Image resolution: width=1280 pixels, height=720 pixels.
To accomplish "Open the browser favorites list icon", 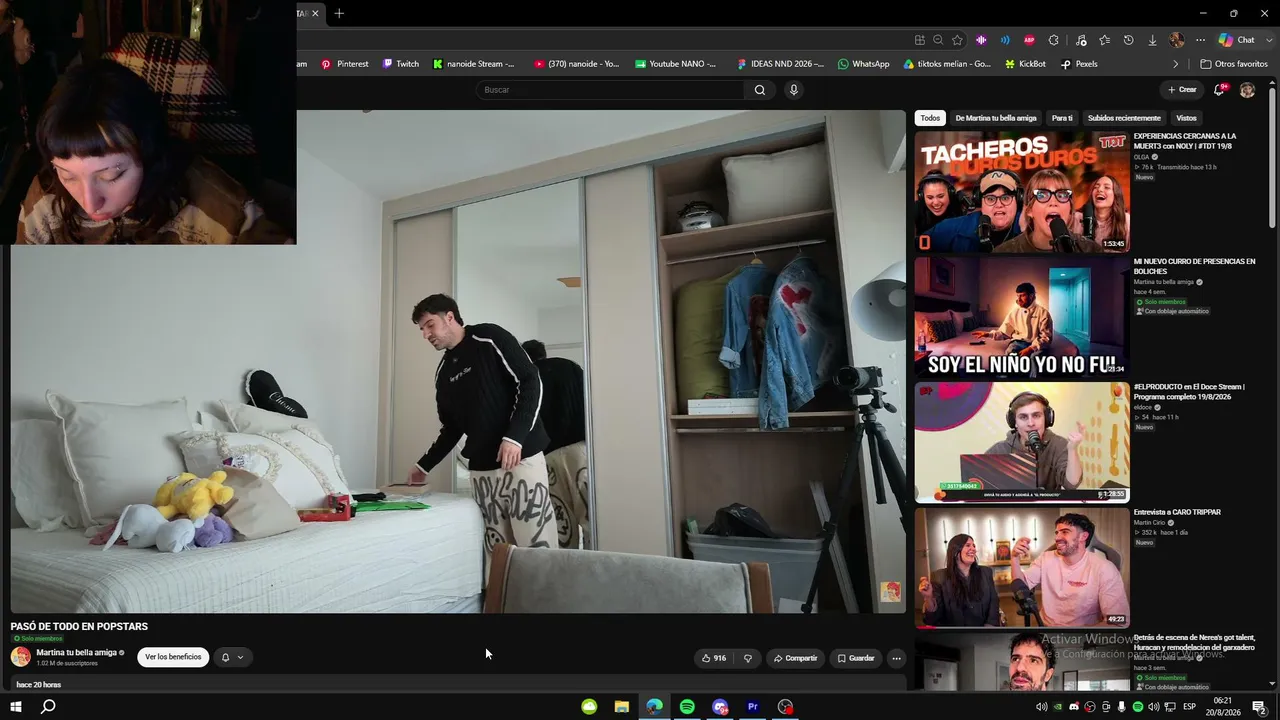I will (x=1105, y=40).
